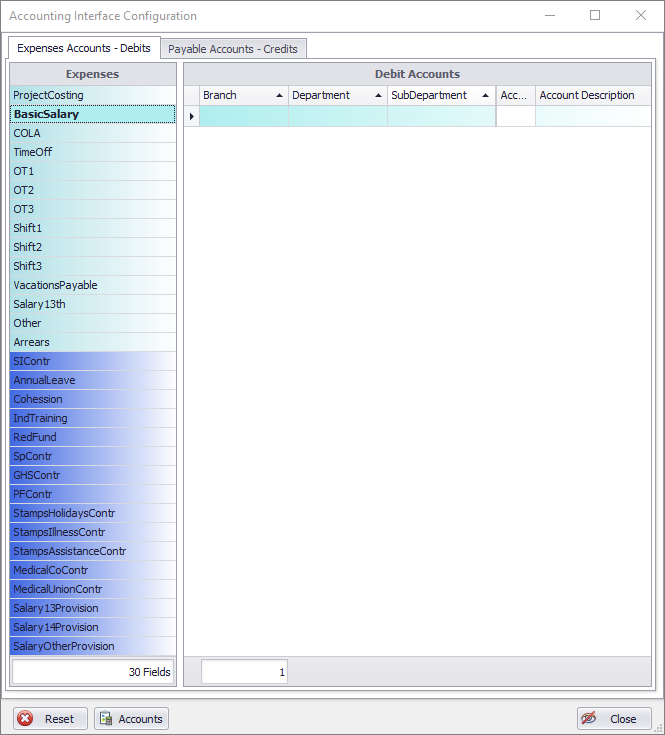665x735 pixels.
Task: Choose the Shift2 expense row
Action: click(x=93, y=247)
